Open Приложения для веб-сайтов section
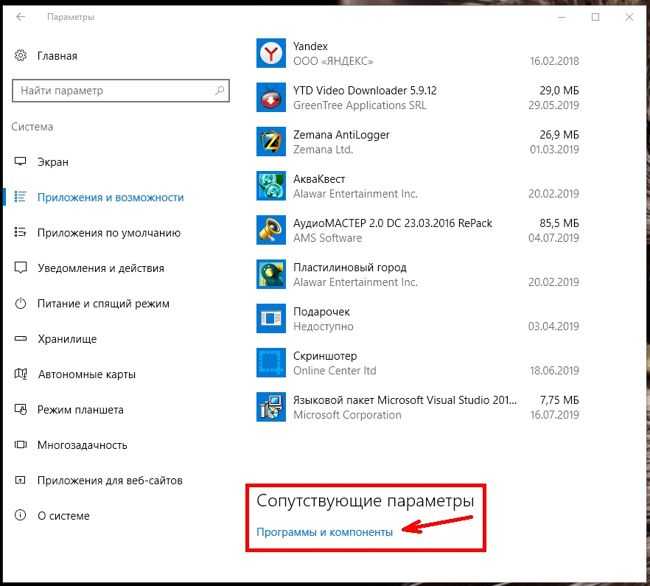 pyautogui.click(x=110, y=480)
